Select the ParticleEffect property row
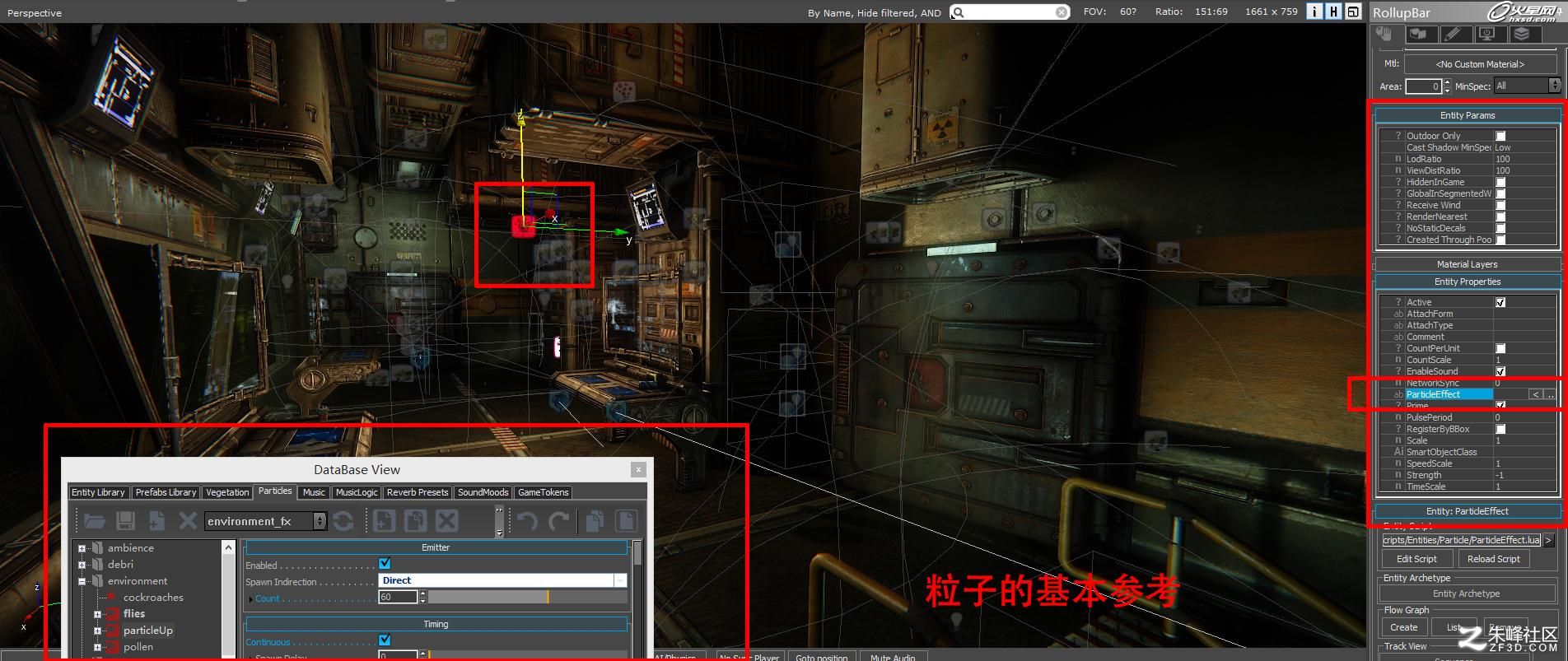 pyautogui.click(x=1468, y=394)
